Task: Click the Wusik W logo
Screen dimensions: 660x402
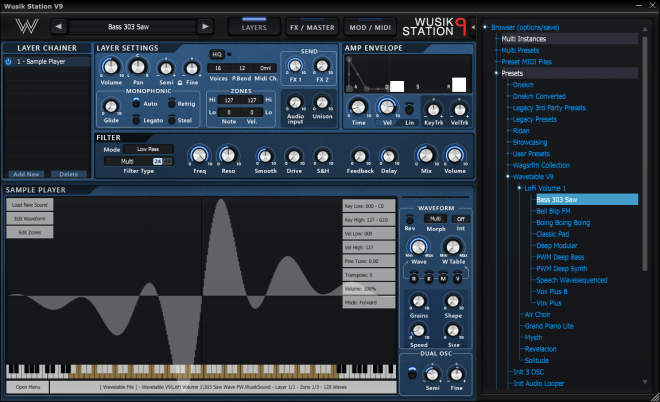Action: [27, 27]
